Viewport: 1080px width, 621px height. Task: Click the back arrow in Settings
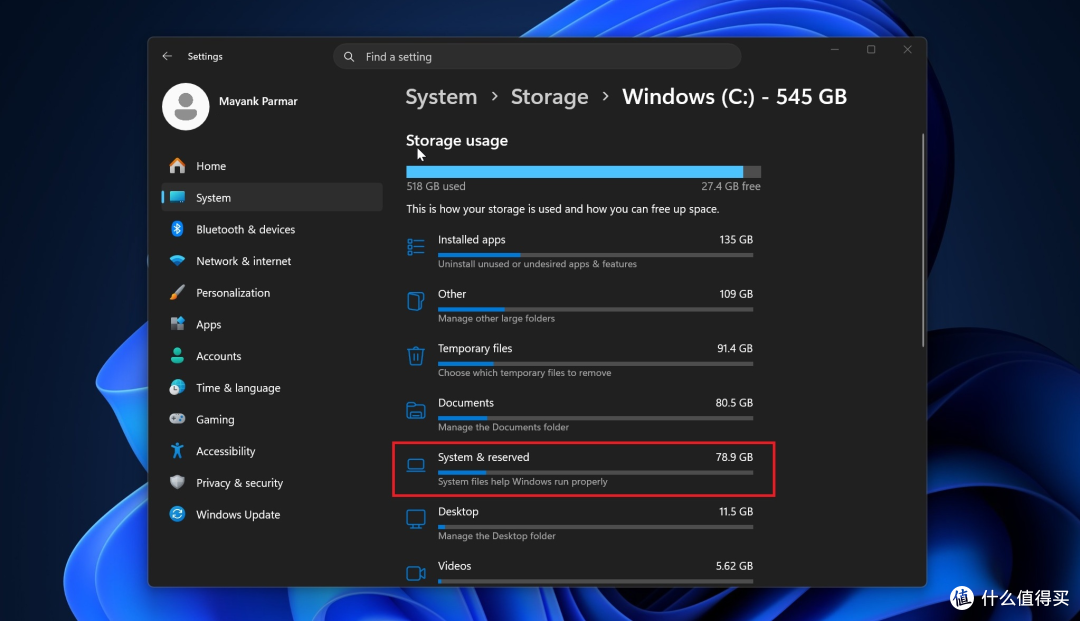(167, 56)
